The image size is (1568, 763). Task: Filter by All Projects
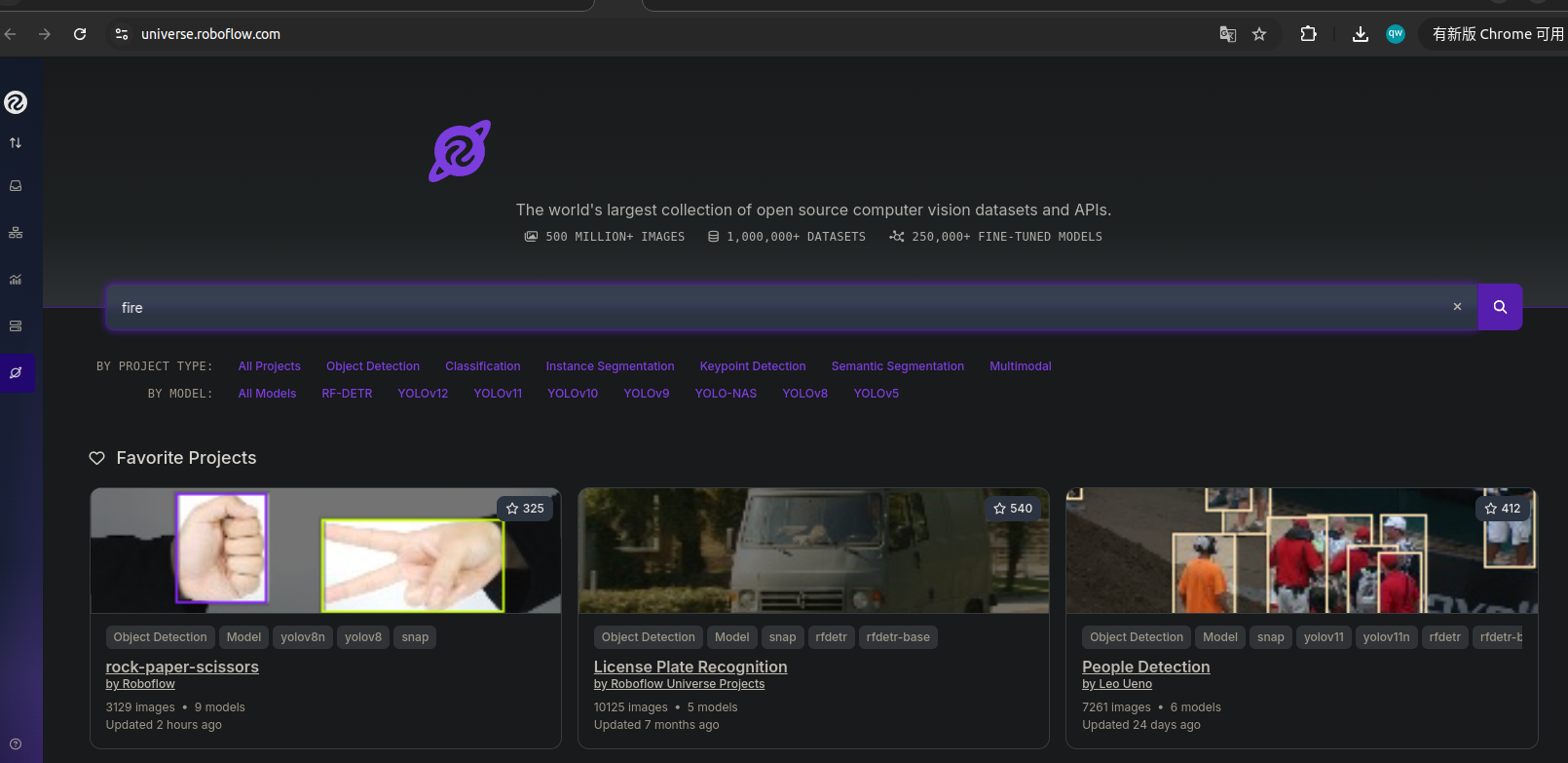click(x=270, y=366)
